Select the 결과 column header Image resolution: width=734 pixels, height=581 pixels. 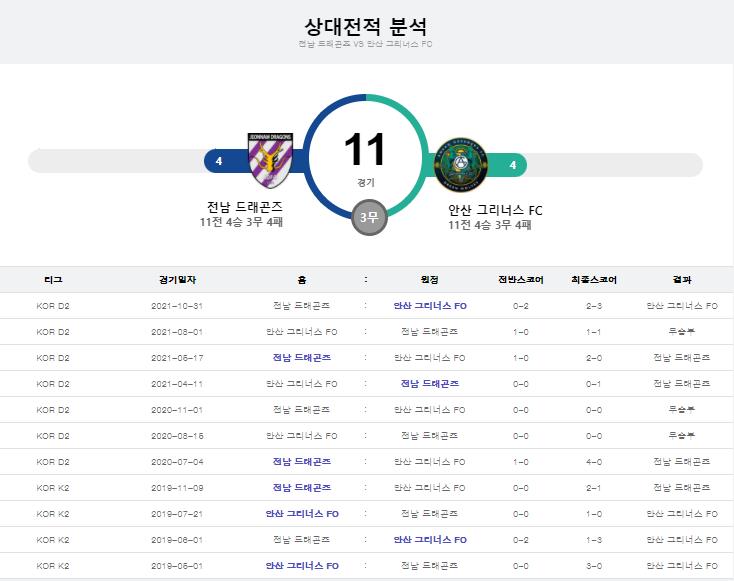pos(682,280)
